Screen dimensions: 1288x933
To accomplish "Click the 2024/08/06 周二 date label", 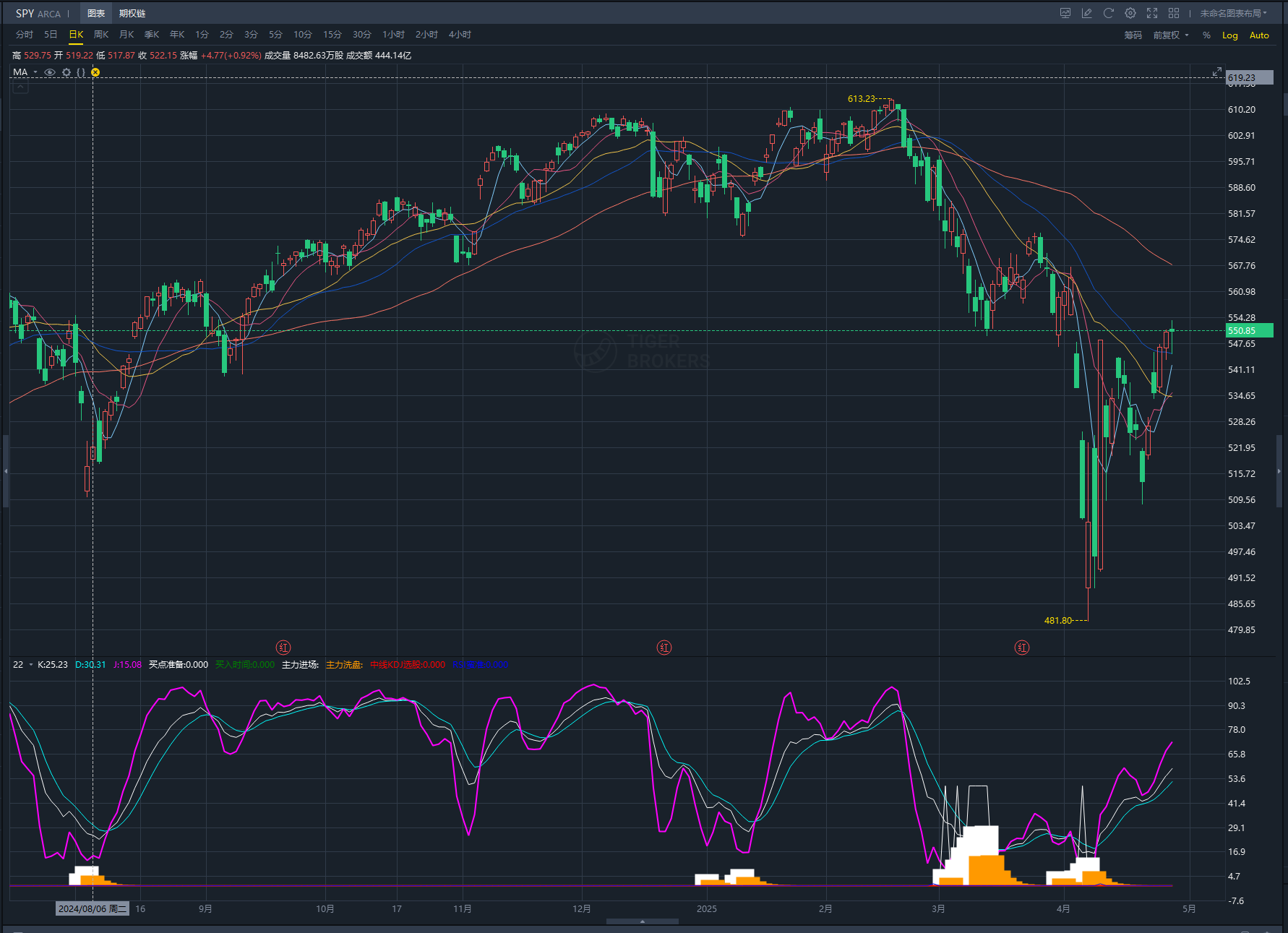I will click(93, 909).
